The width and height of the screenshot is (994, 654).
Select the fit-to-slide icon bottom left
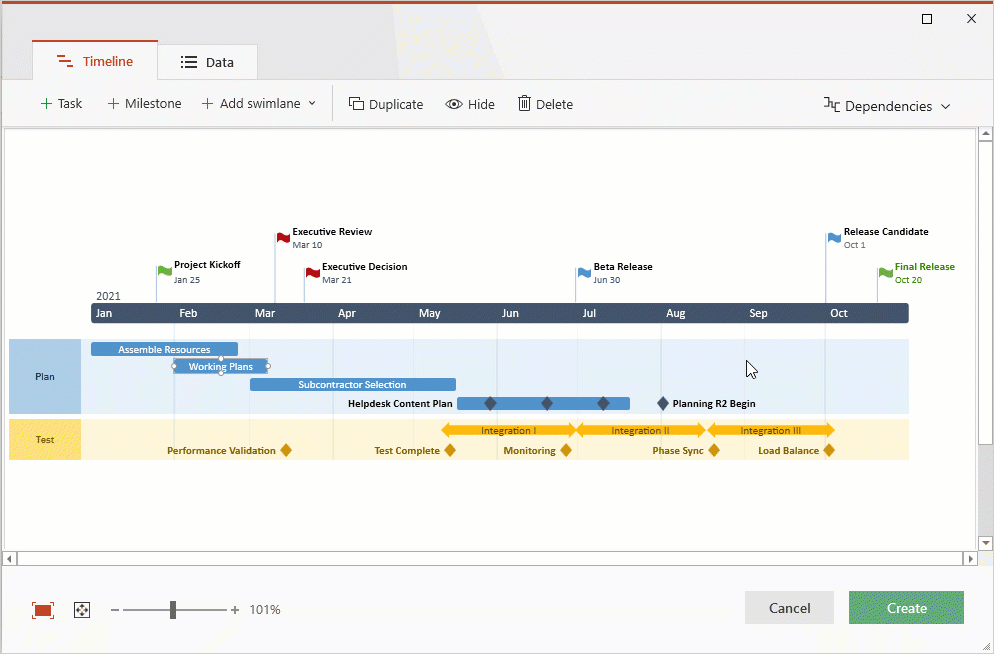42,609
